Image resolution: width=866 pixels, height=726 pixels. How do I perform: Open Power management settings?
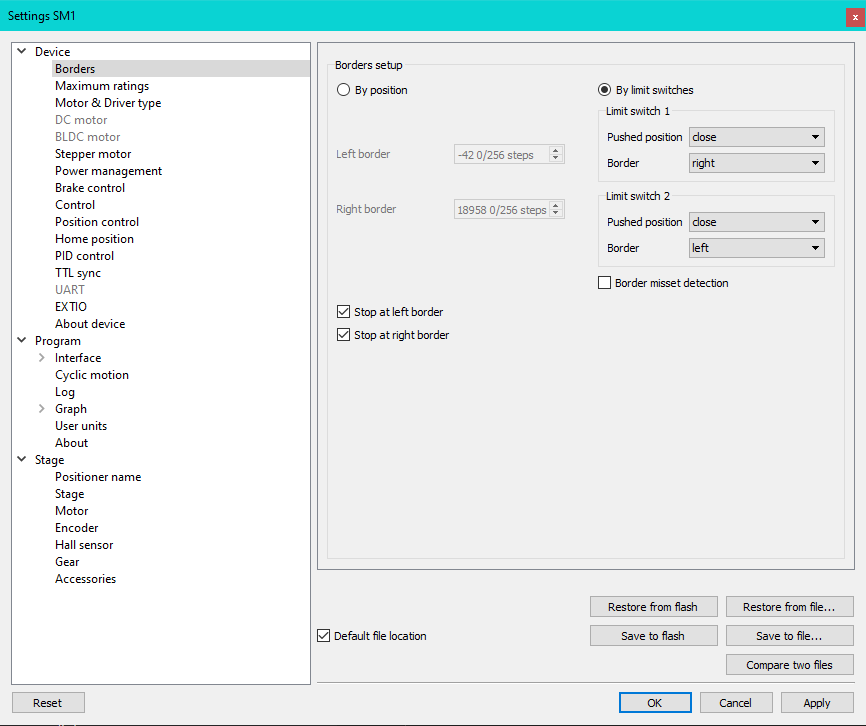(x=108, y=170)
